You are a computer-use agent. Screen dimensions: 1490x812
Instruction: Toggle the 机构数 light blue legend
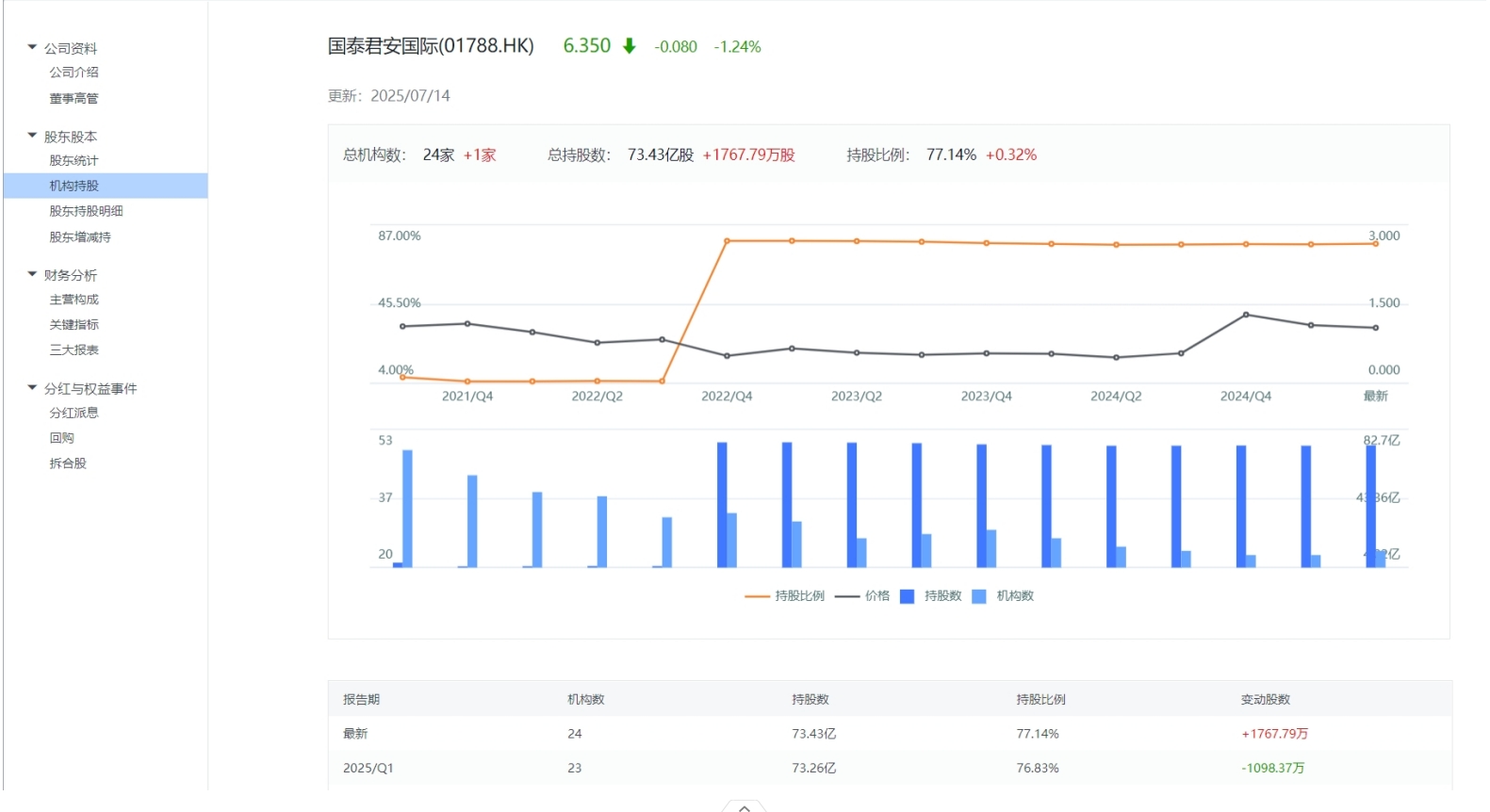point(1003,596)
